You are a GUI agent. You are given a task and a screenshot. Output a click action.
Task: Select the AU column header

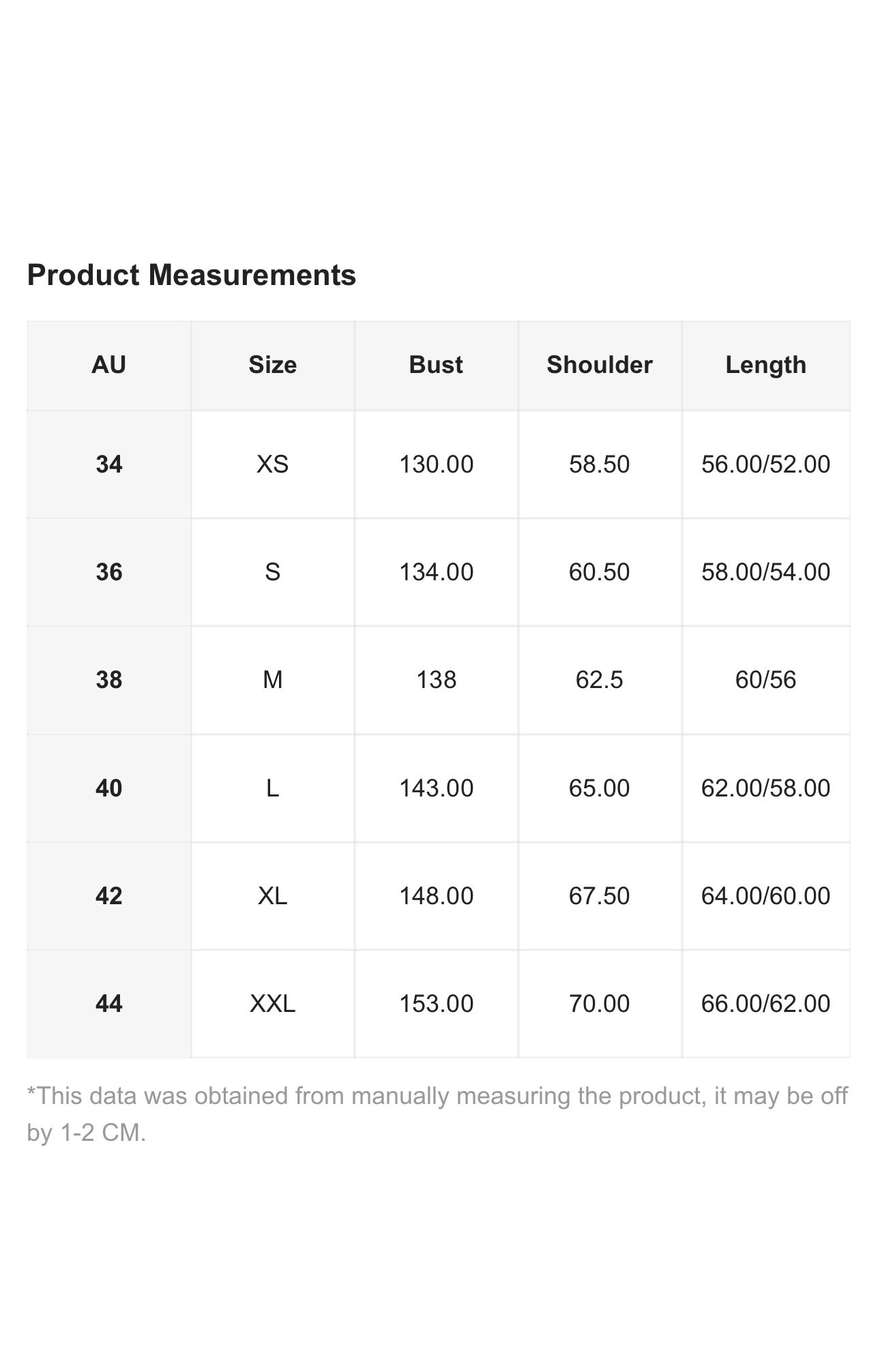tap(109, 366)
